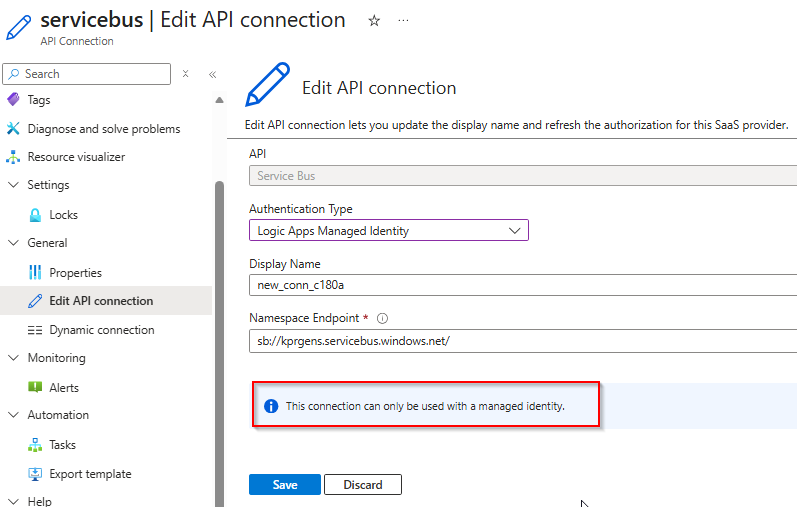Screen dimensions: 797x507
Task: Click the Namespace Endpoint input field
Action: [523, 341]
